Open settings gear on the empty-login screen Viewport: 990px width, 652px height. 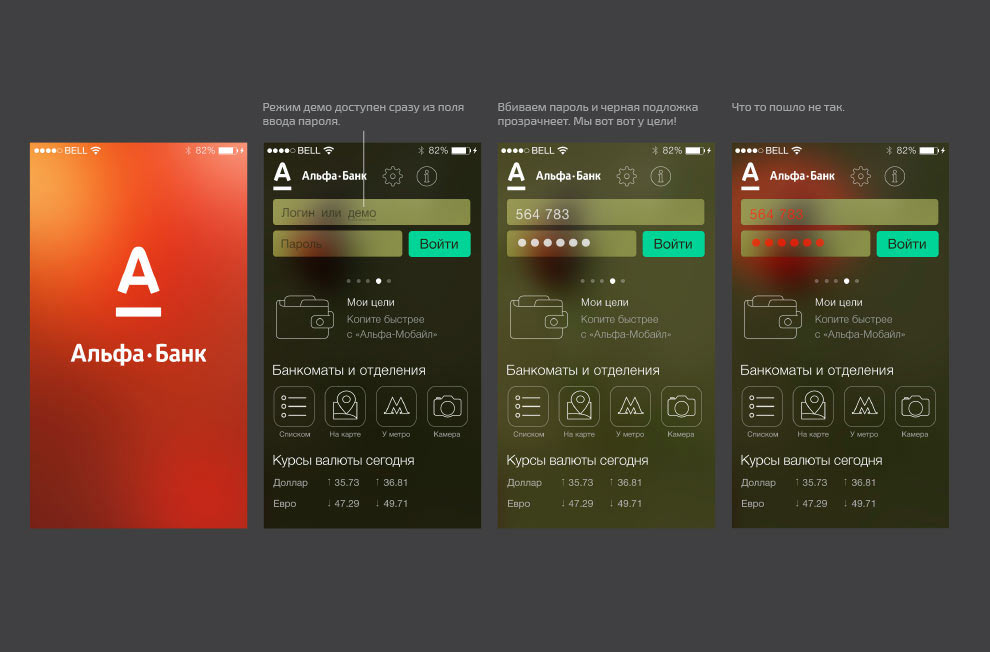point(393,176)
